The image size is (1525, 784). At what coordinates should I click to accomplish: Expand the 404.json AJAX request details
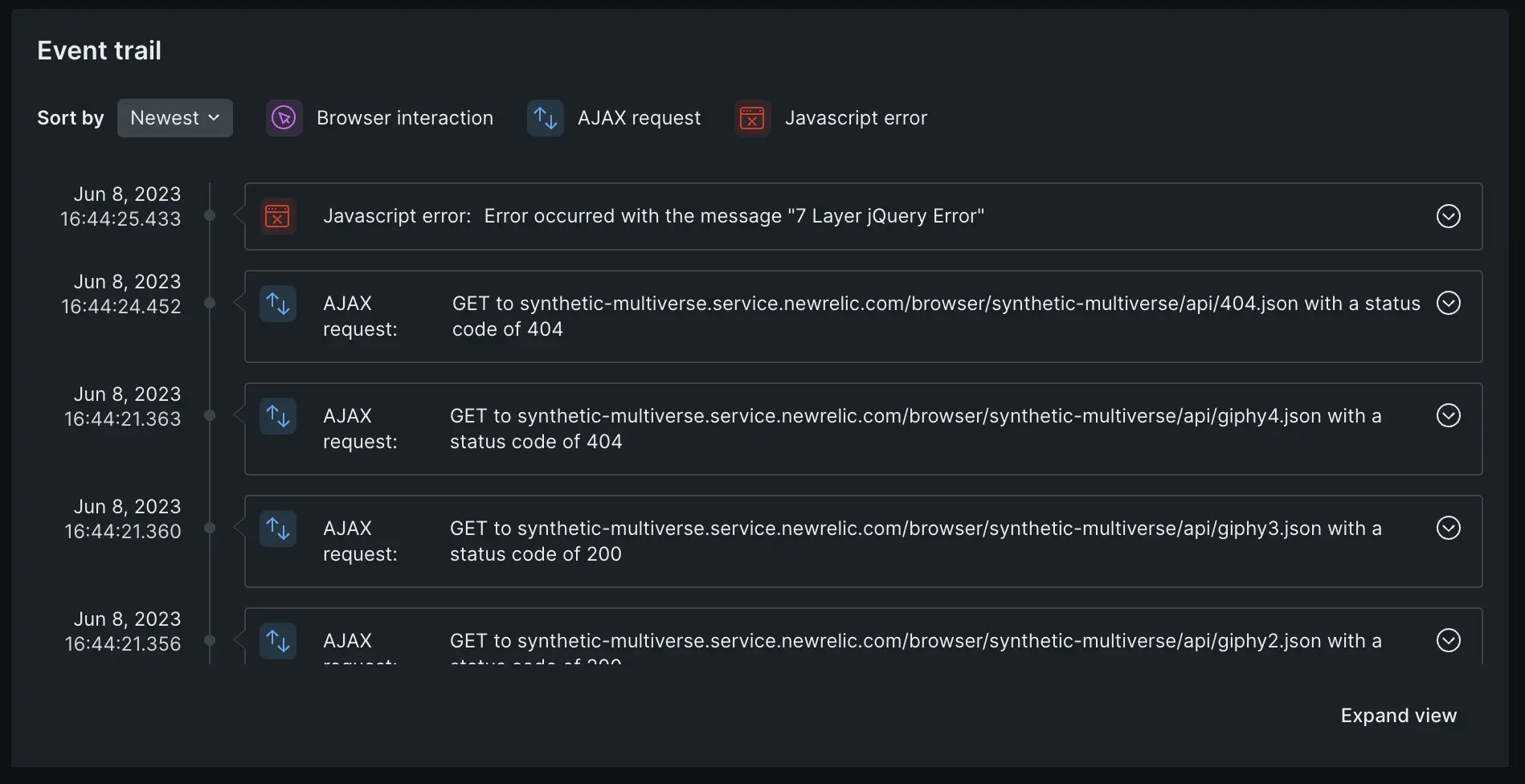[x=1448, y=303]
